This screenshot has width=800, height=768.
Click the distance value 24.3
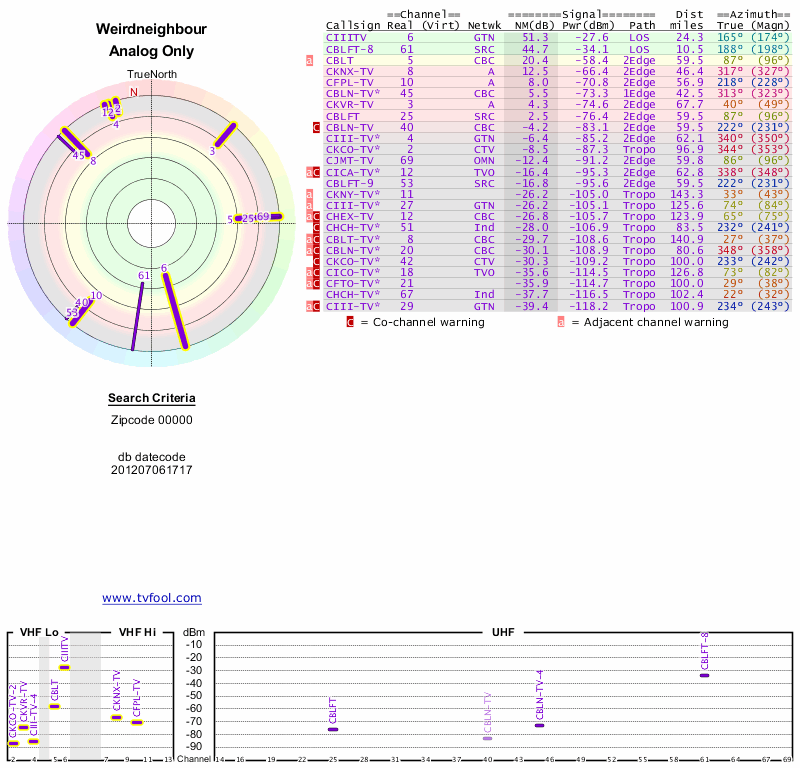coord(690,38)
